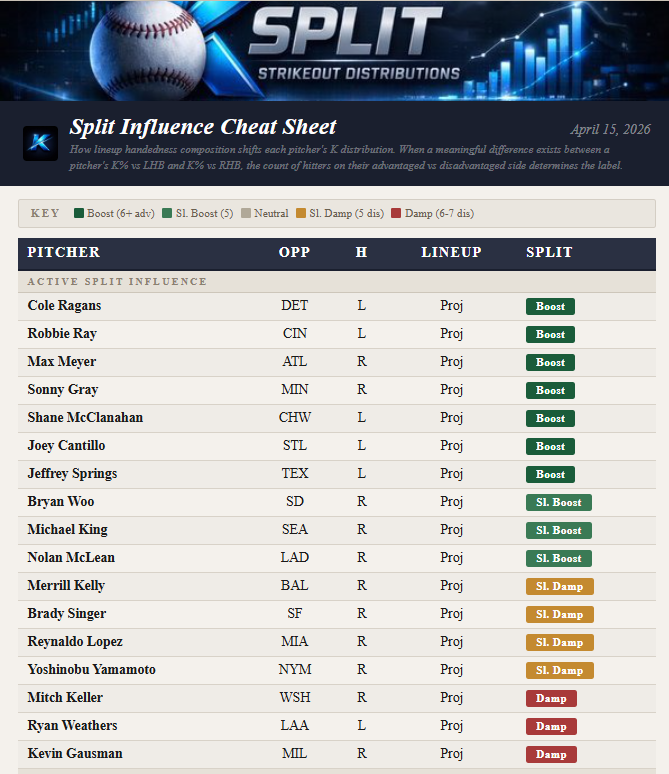Click the Damp badge for Ryan Weathers
This screenshot has height=774, width=669.
(x=551, y=727)
